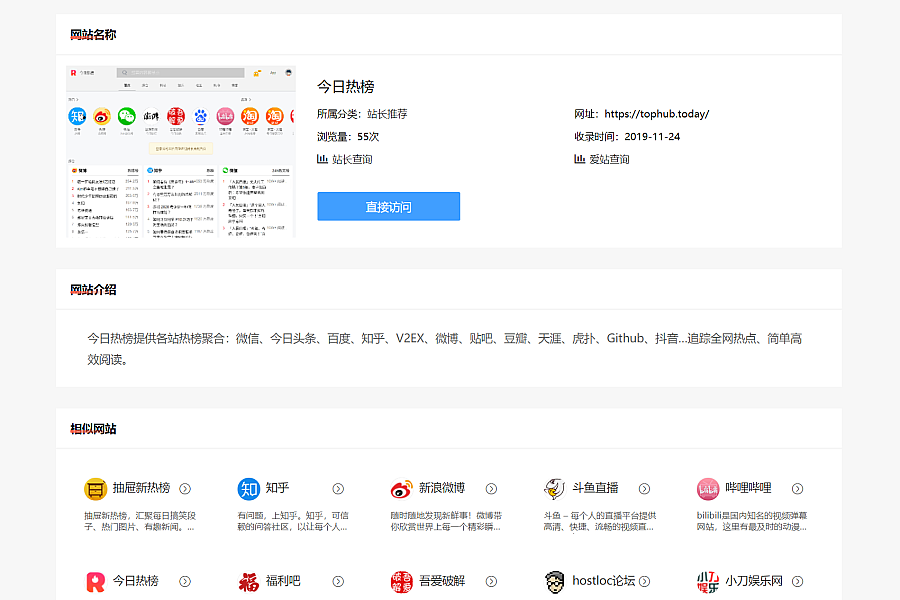Open the 抽屉新热榜 title link
The image size is (900, 600).
141,488
